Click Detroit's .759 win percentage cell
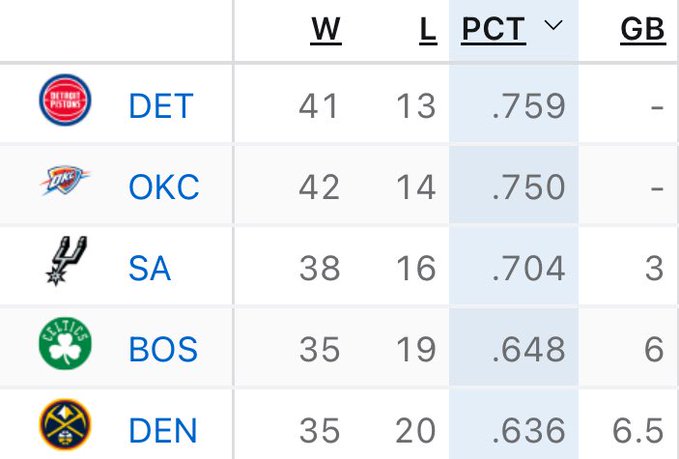The height and width of the screenshot is (459, 679). [x=528, y=105]
